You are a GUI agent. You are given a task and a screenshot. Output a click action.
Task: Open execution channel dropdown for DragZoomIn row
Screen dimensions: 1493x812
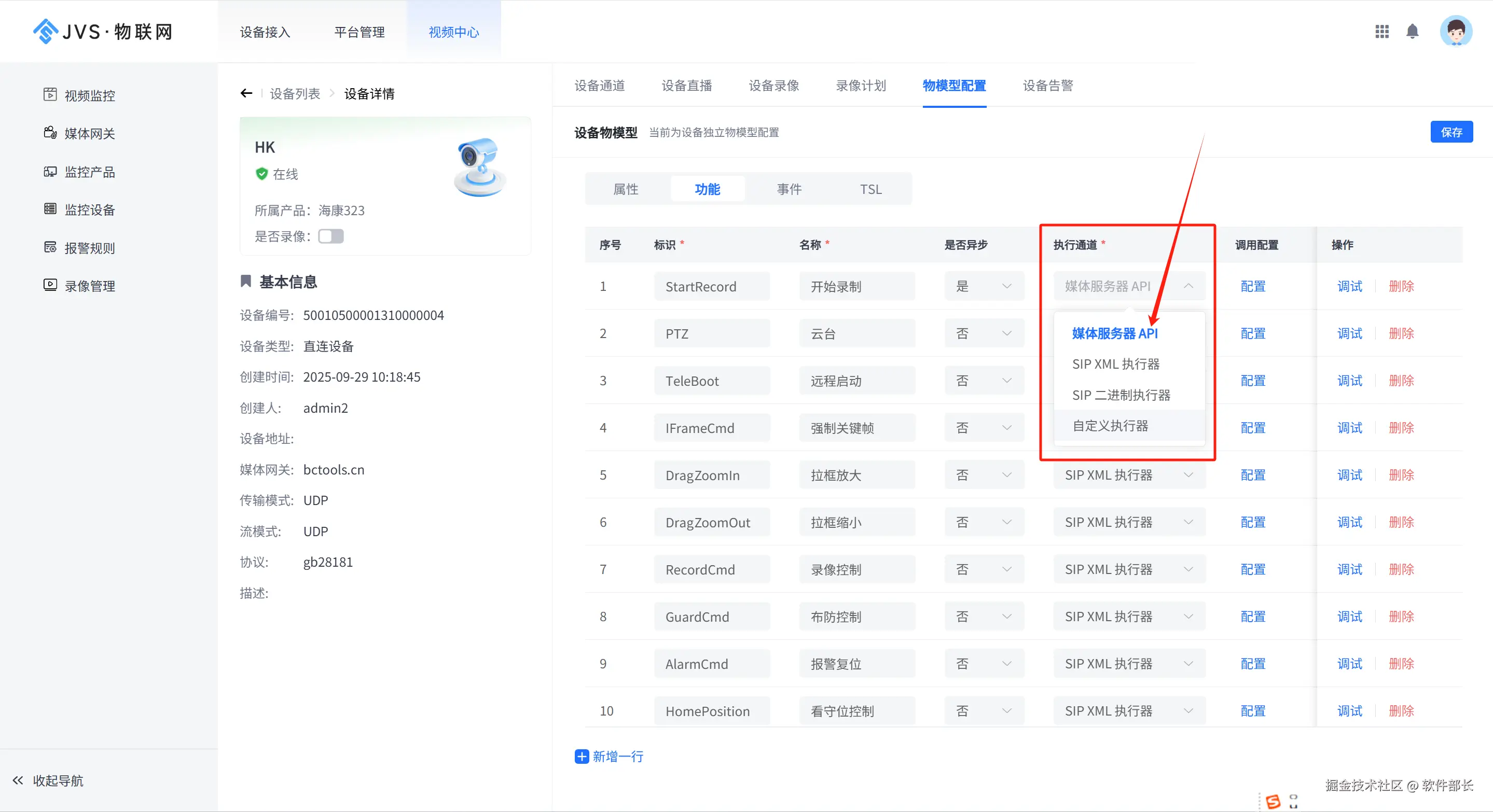1128,475
